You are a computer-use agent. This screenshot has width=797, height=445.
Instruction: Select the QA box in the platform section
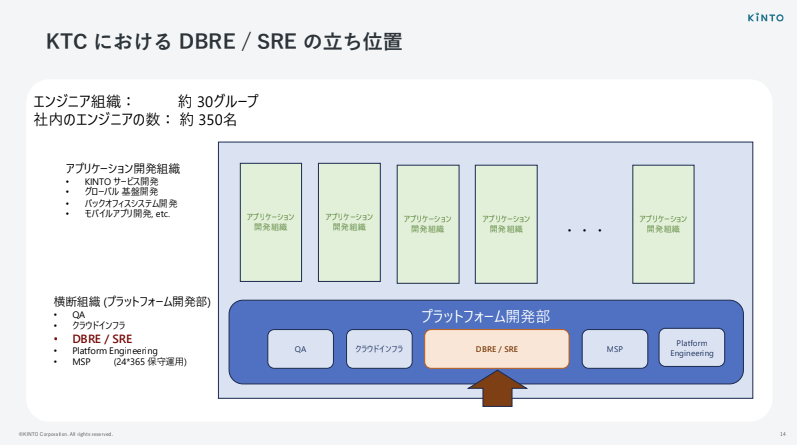pyautogui.click(x=300, y=349)
